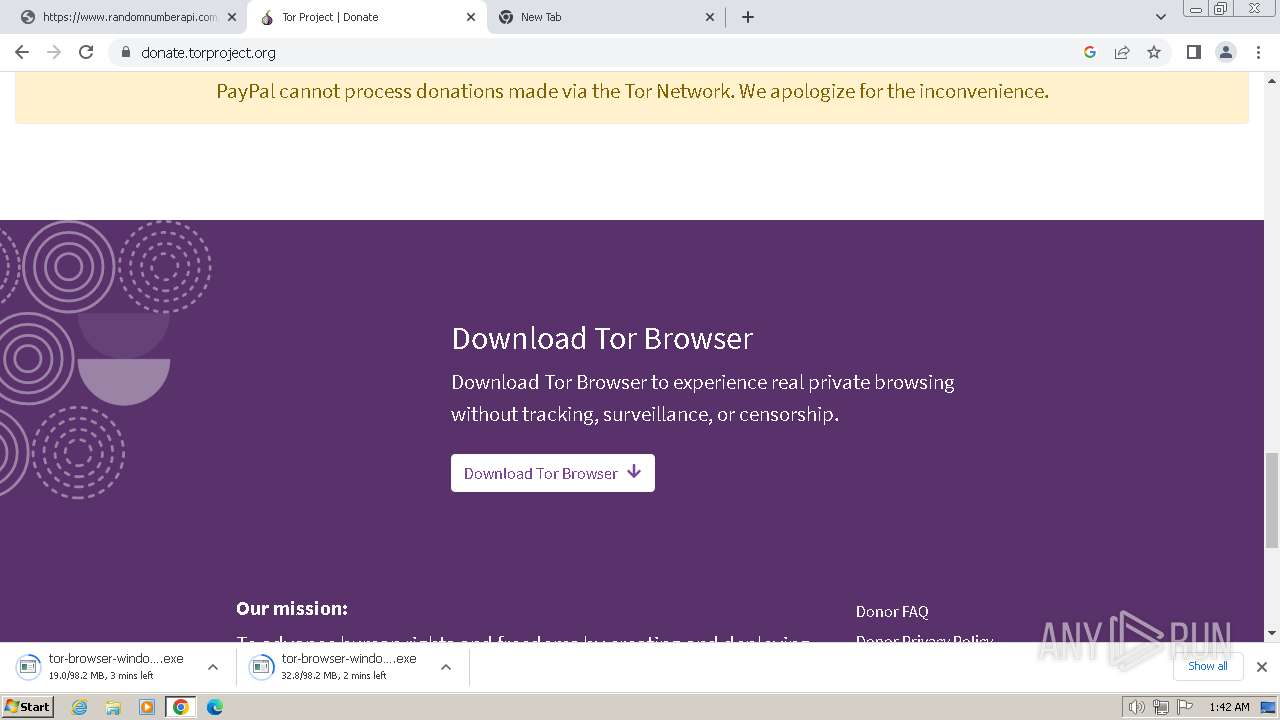Click the forward navigation arrow
Screen dimensions: 1280x720
click(54, 52)
